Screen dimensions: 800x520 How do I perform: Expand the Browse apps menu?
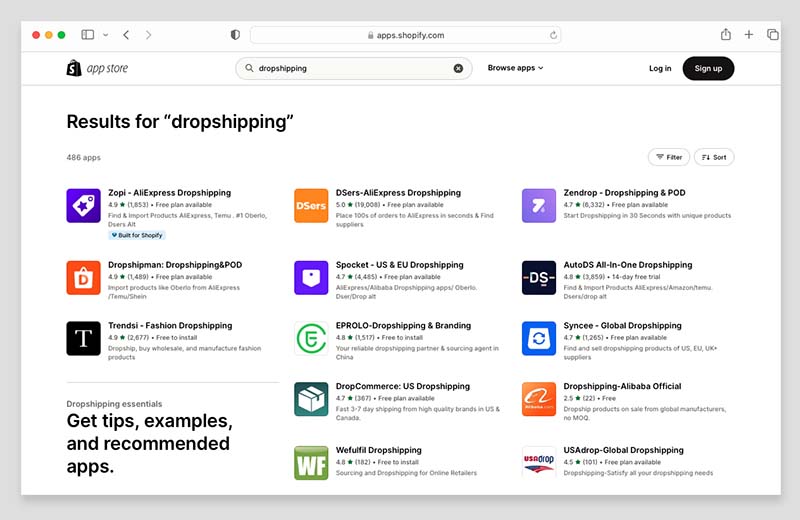[x=515, y=68]
